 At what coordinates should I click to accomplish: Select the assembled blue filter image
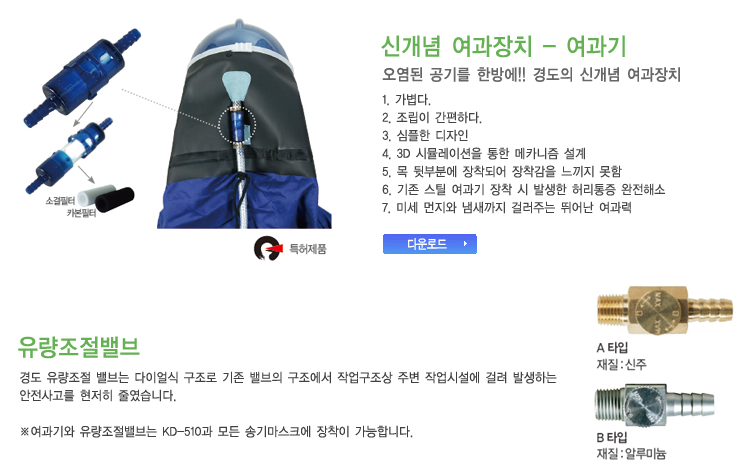(82, 78)
